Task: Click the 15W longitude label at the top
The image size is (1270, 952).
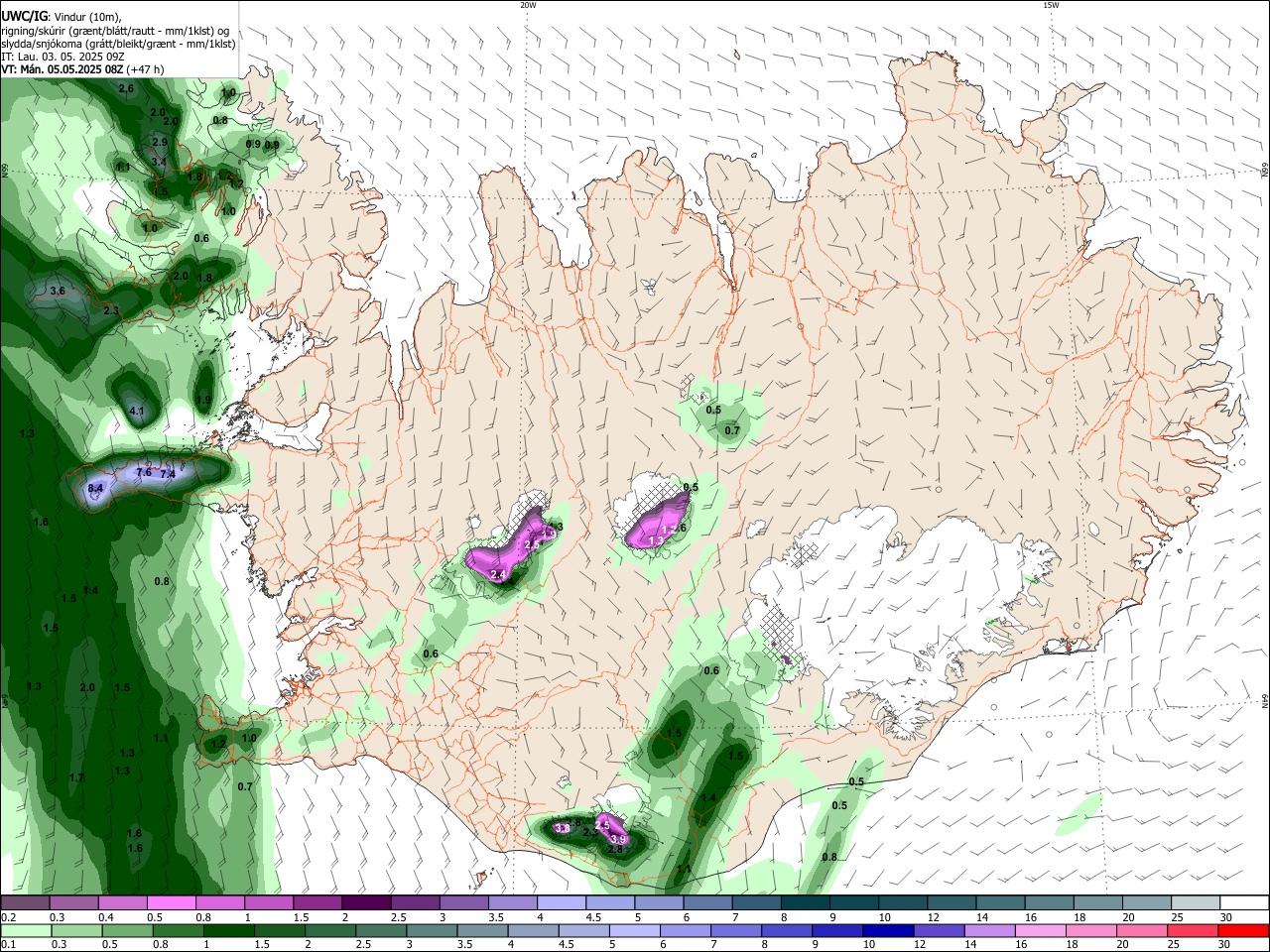Action: click(1052, 5)
